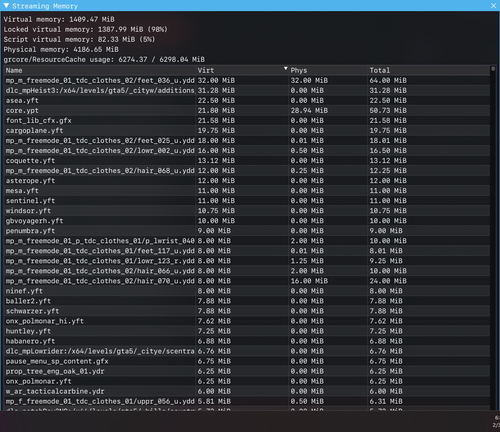Select the habanero.yft row
Viewport: 500px width, 432px height.
(247, 341)
